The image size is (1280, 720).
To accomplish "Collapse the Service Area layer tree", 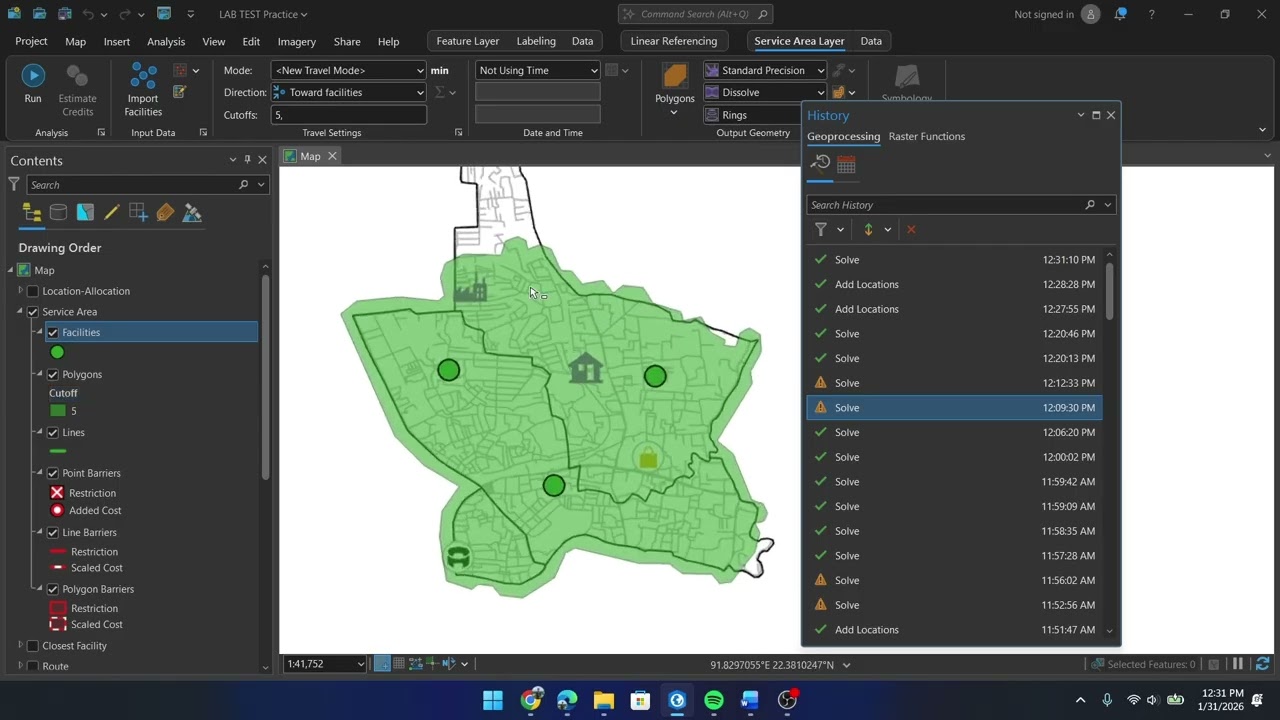I will [x=20, y=312].
